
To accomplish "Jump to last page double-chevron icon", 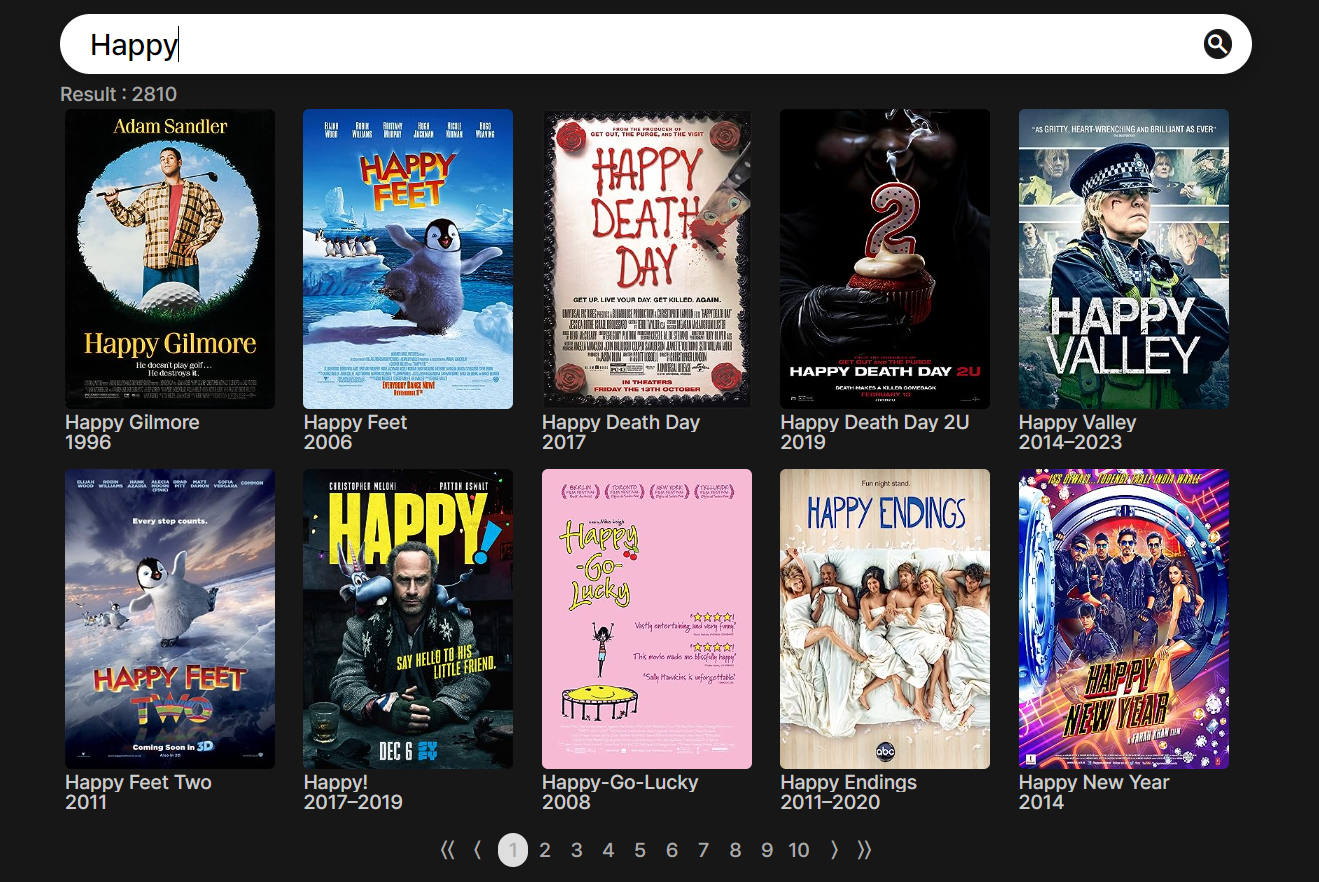I will (x=865, y=850).
